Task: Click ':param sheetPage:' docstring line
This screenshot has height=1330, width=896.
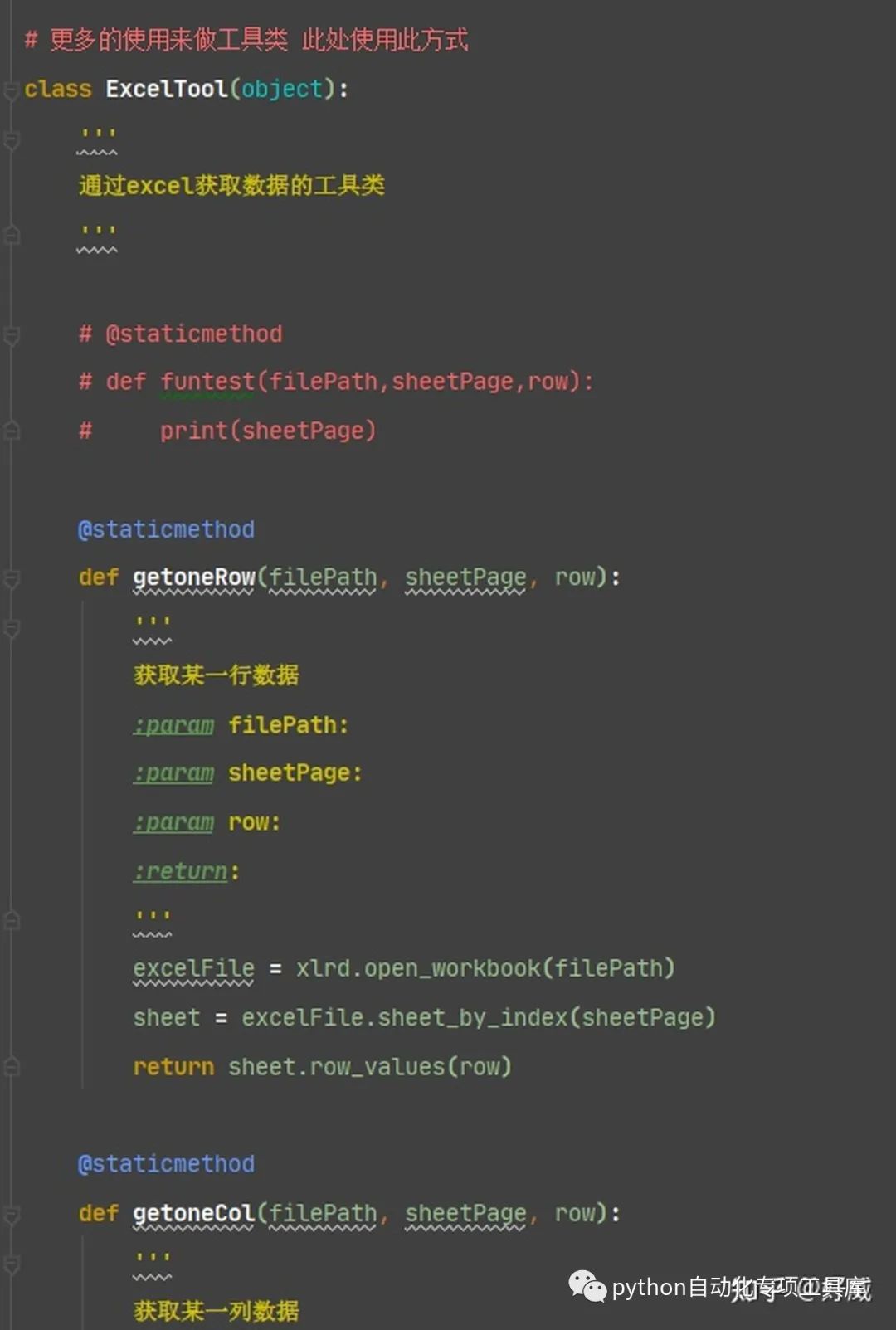Action: pos(247,772)
